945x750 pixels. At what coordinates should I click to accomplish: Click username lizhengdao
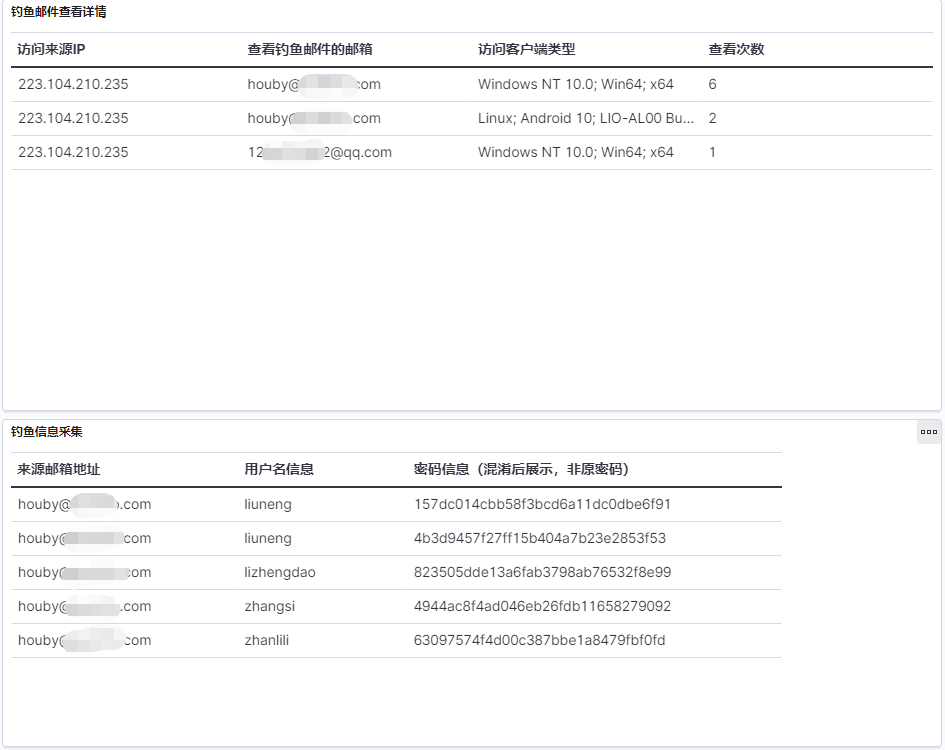[280, 573]
